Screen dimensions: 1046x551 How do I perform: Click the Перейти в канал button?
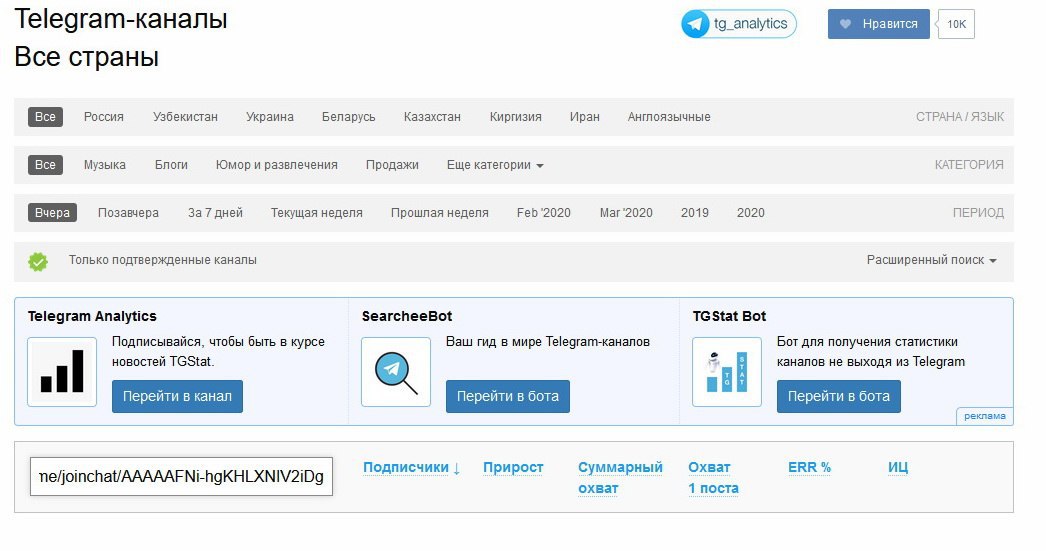pos(177,396)
